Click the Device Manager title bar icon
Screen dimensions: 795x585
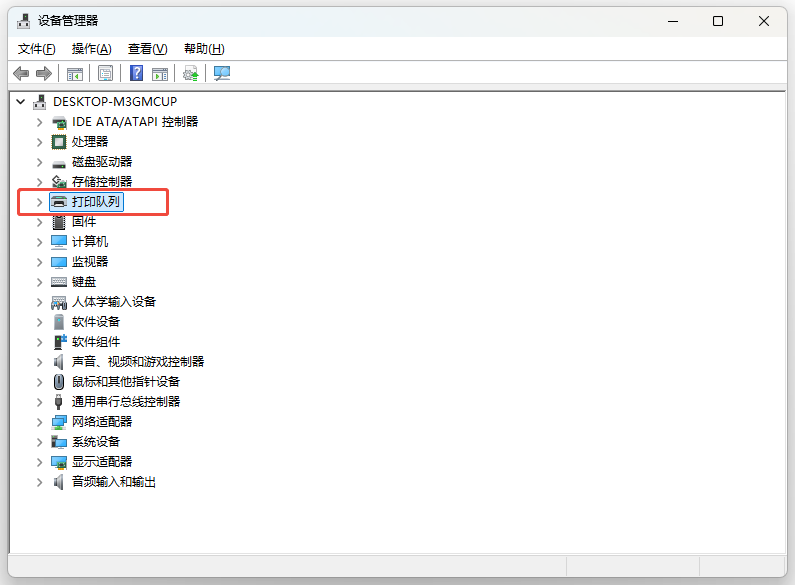(23, 21)
